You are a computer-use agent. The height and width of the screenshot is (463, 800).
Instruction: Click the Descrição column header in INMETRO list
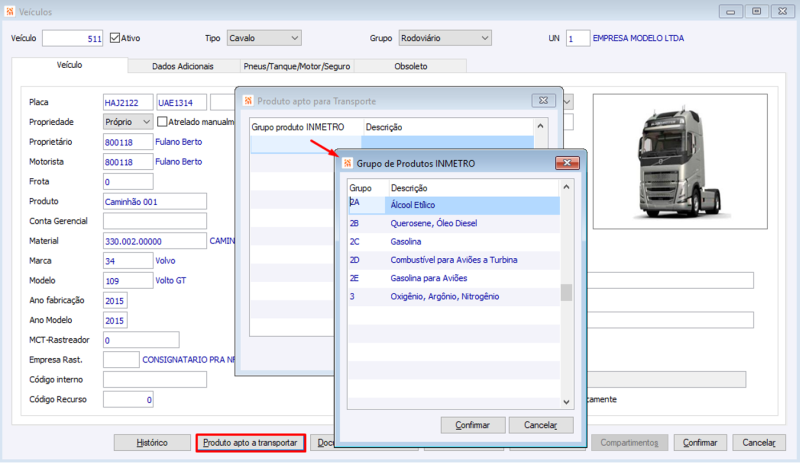(x=474, y=188)
